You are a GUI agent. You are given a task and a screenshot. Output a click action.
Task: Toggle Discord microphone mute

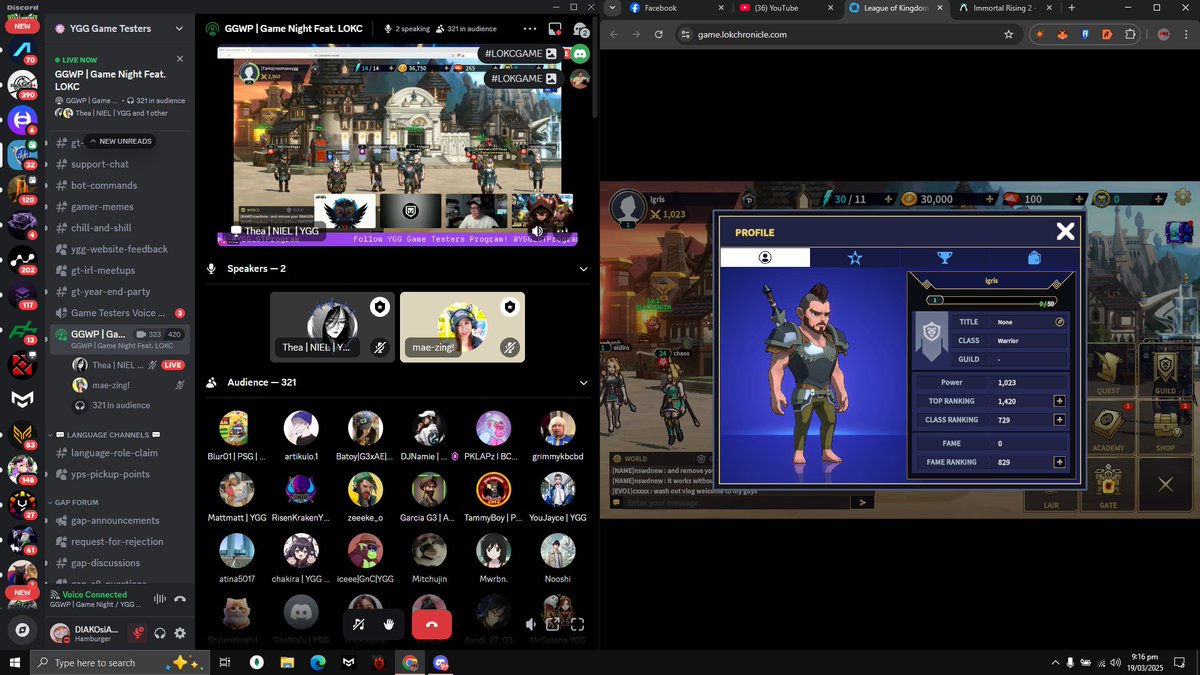point(138,632)
